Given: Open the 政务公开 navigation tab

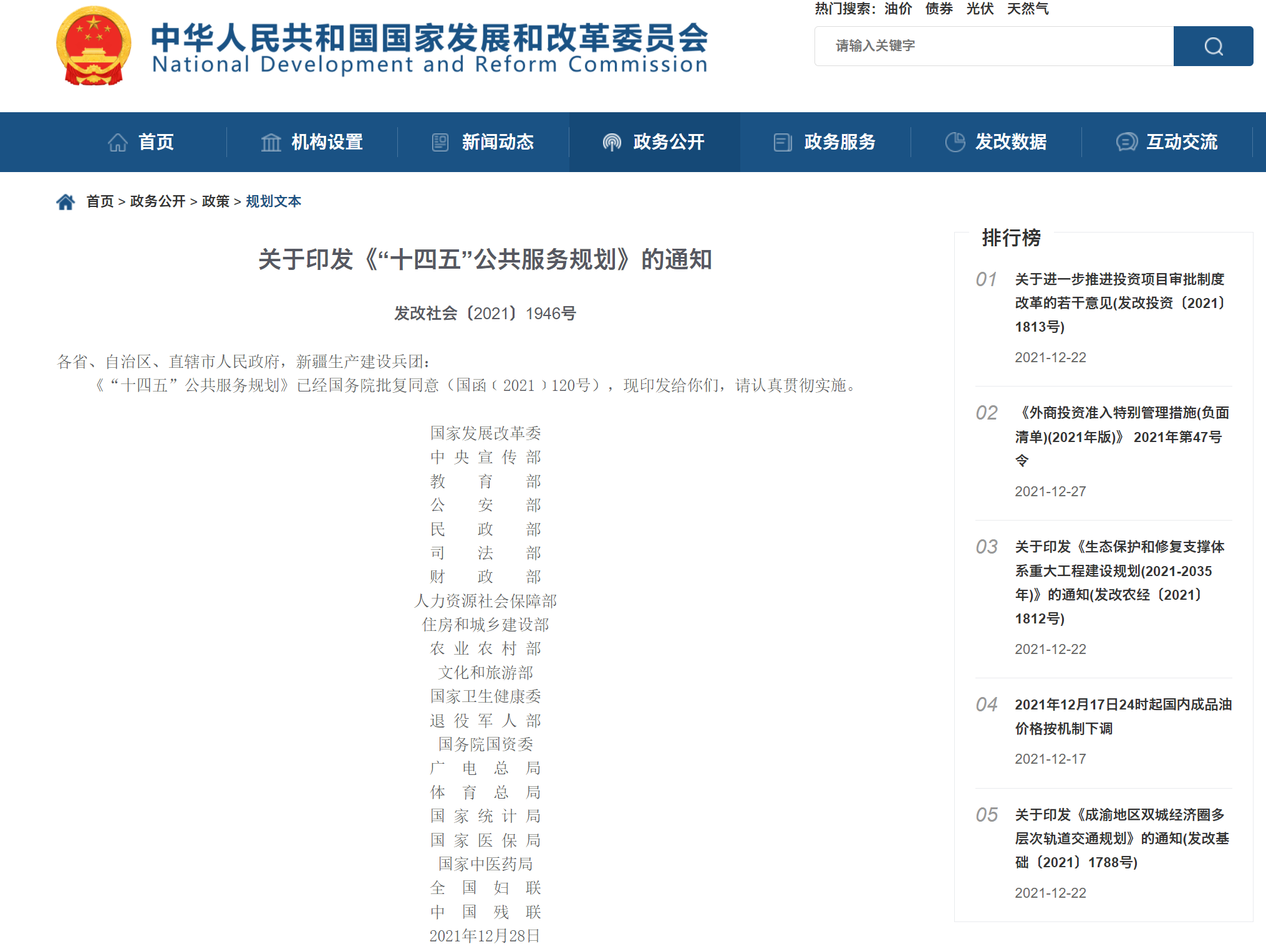Looking at the screenshot, I should coord(654,142).
